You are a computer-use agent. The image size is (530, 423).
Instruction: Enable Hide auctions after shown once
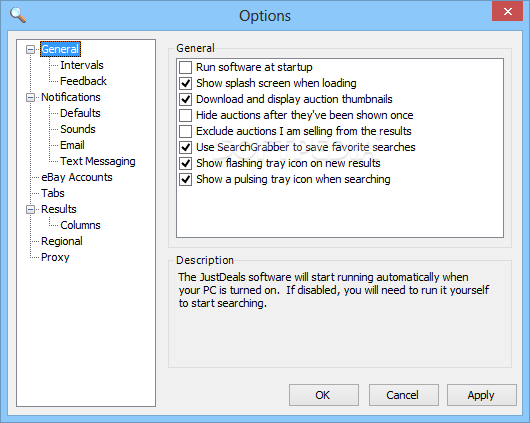point(186,115)
